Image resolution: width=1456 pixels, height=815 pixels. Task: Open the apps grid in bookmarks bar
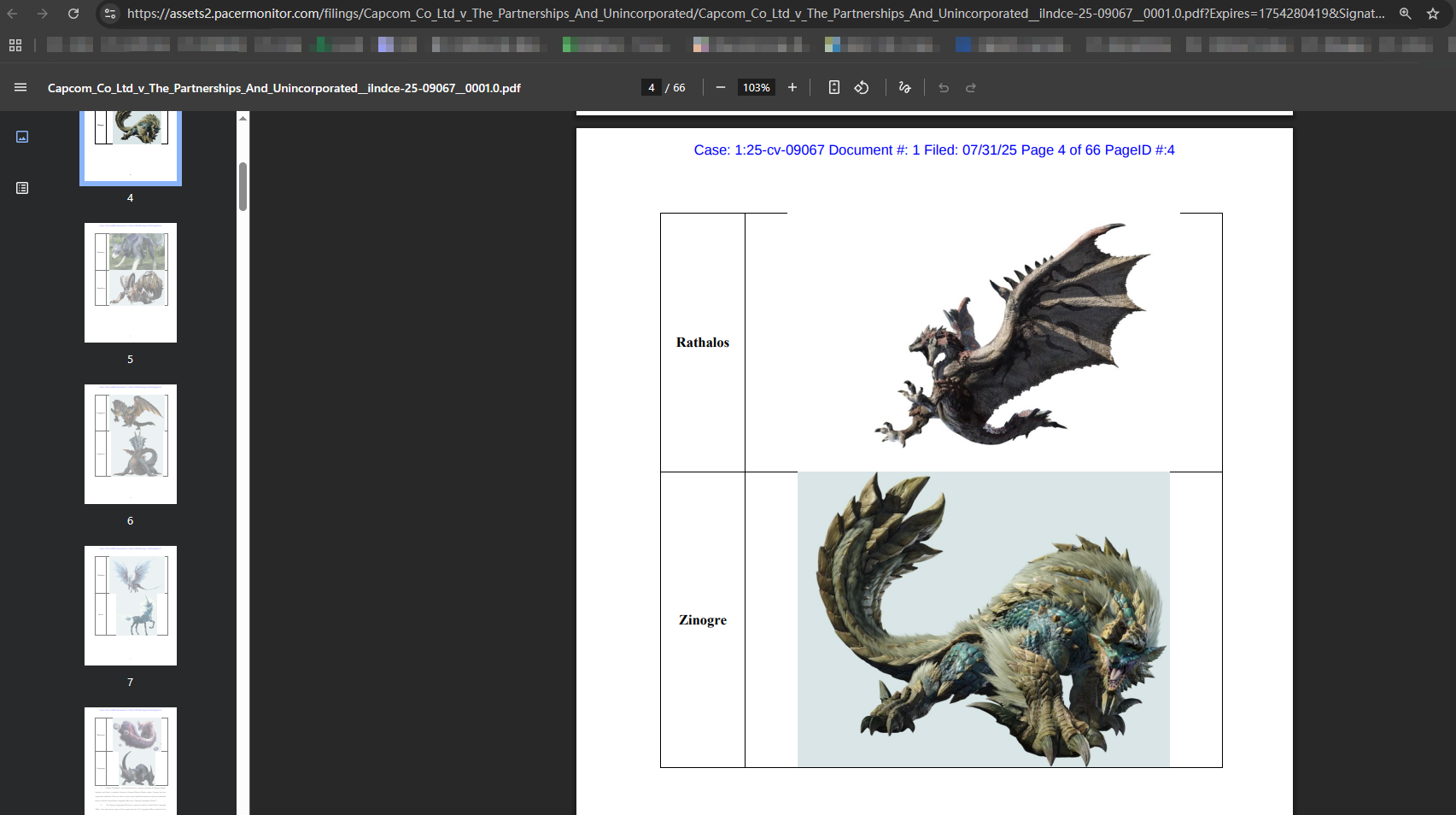pos(15,45)
